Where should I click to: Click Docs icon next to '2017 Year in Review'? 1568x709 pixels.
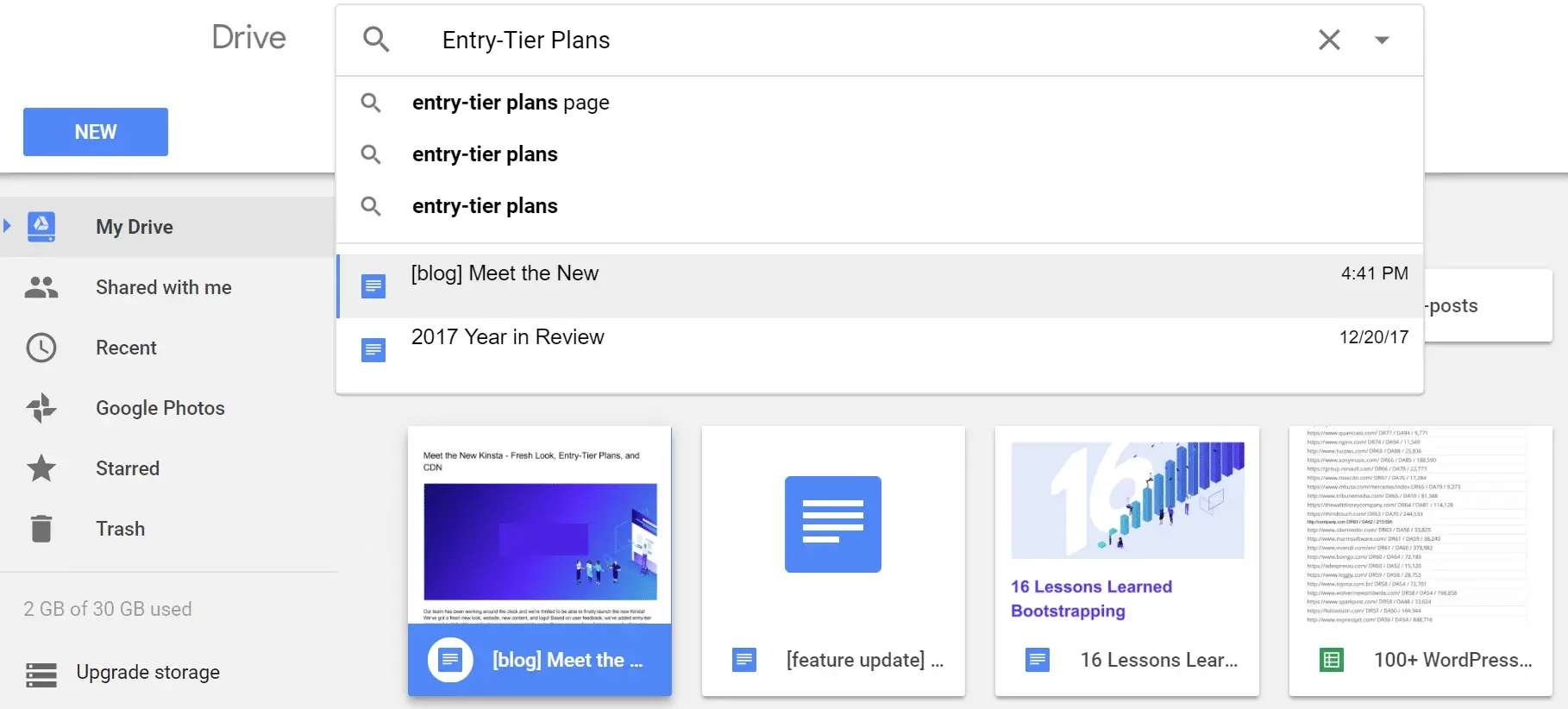(x=373, y=349)
